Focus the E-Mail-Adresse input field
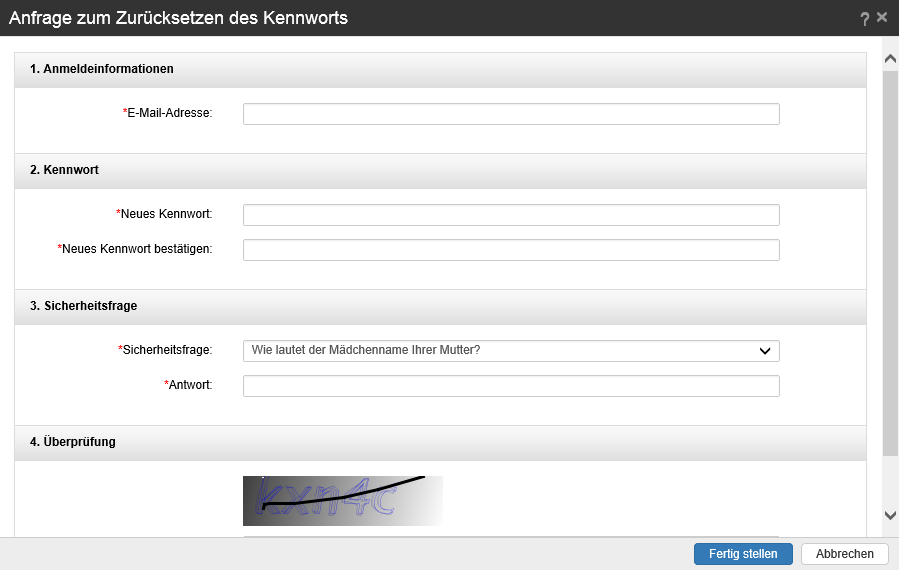899x570 pixels. tap(511, 114)
